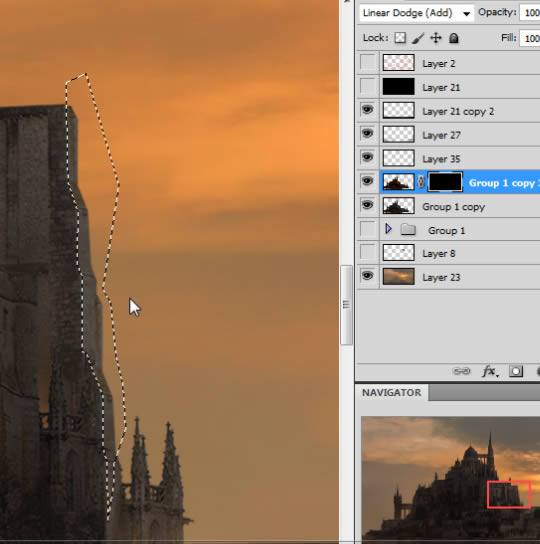Switch to the Navigator panel tab
The width and height of the screenshot is (540, 544).
[391, 392]
